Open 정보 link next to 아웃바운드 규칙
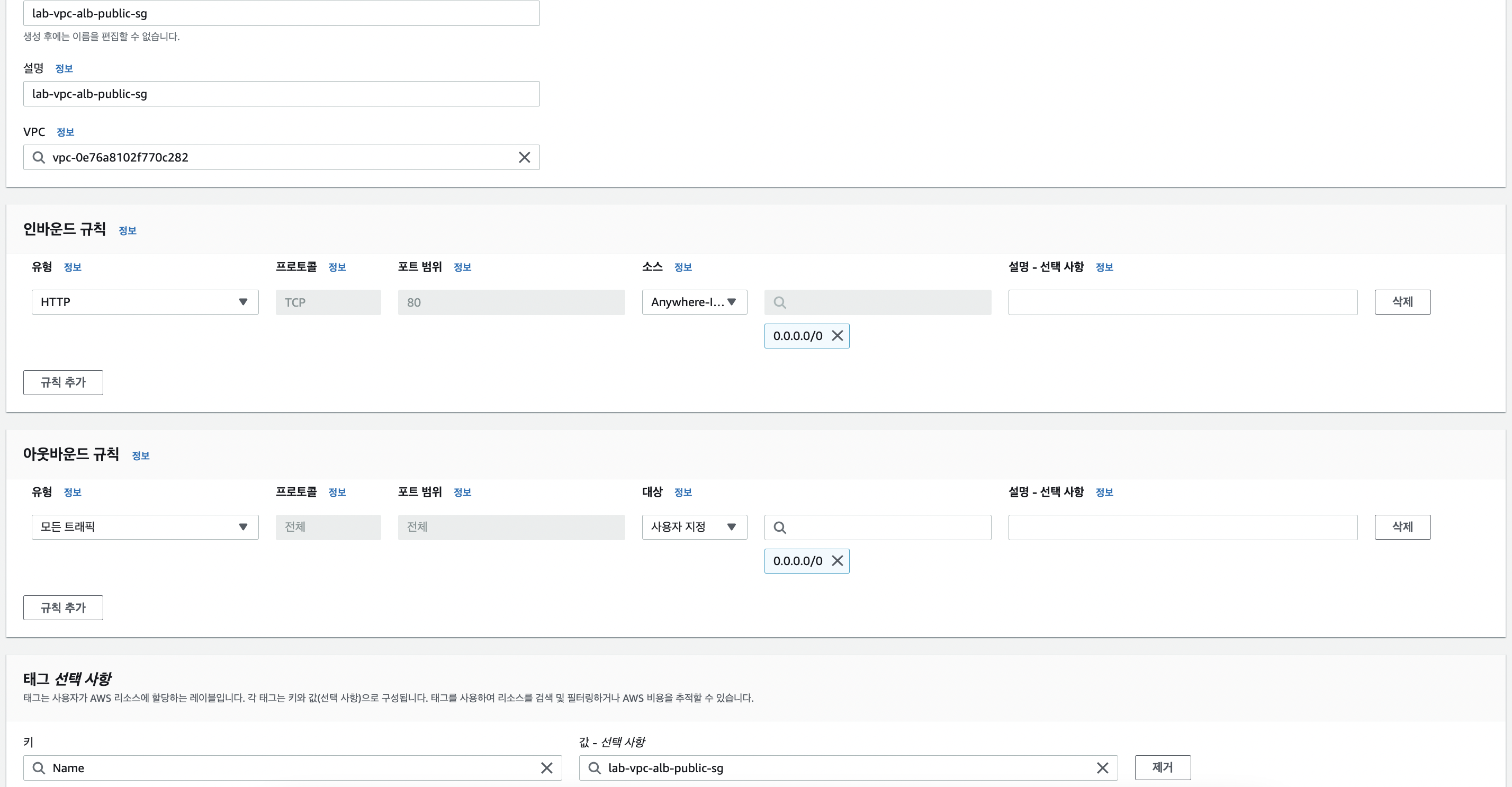 click(140, 456)
